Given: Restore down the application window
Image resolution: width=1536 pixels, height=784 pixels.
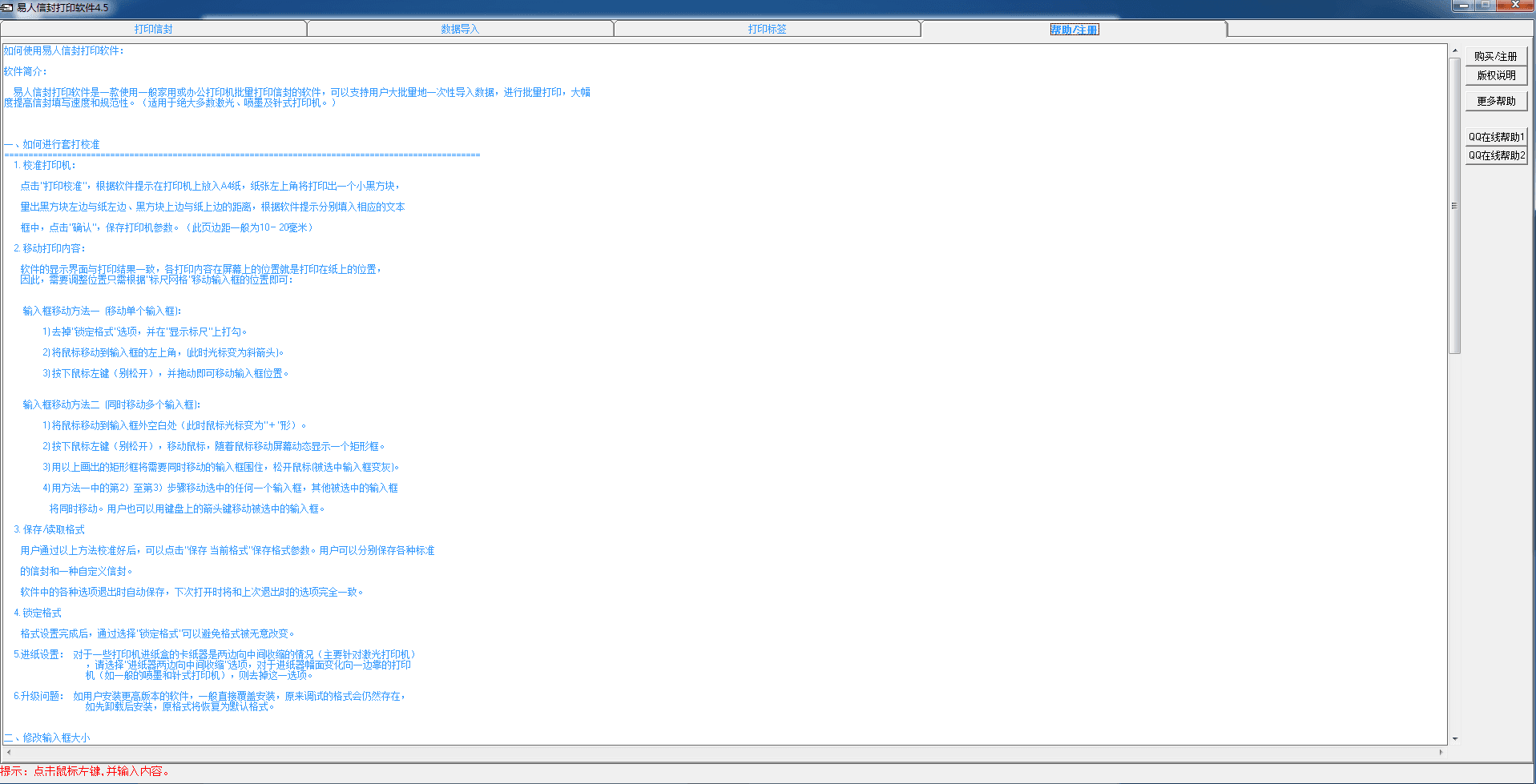Looking at the screenshot, I should click(1486, 5).
